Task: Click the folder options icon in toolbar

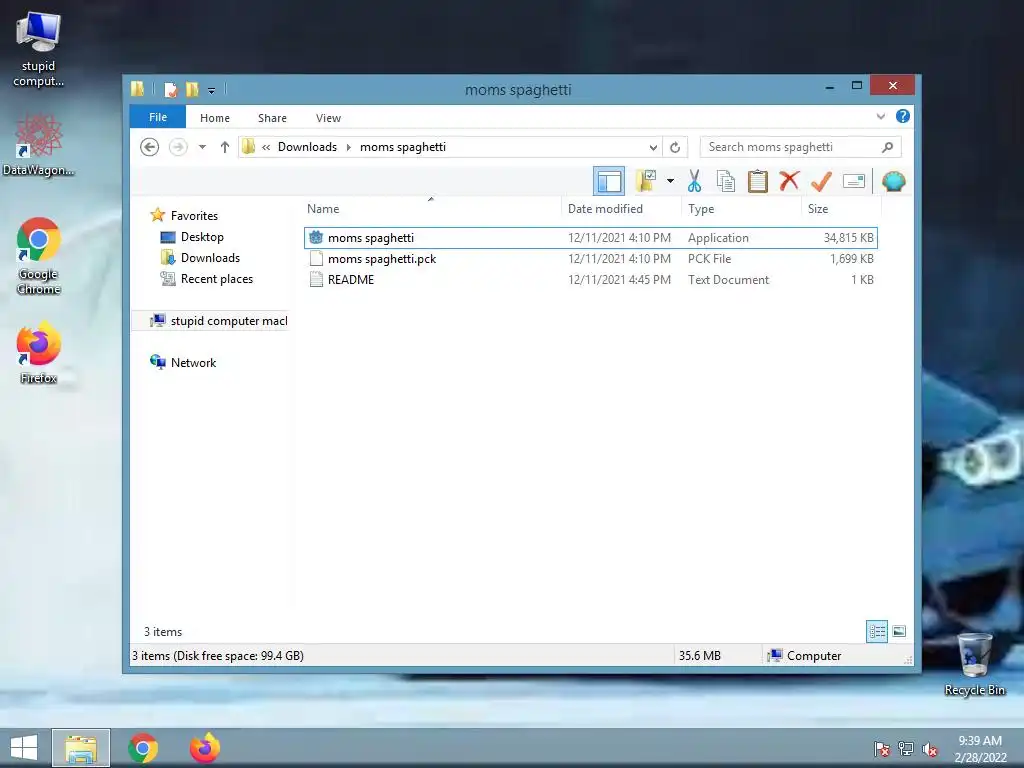Action: (x=646, y=181)
